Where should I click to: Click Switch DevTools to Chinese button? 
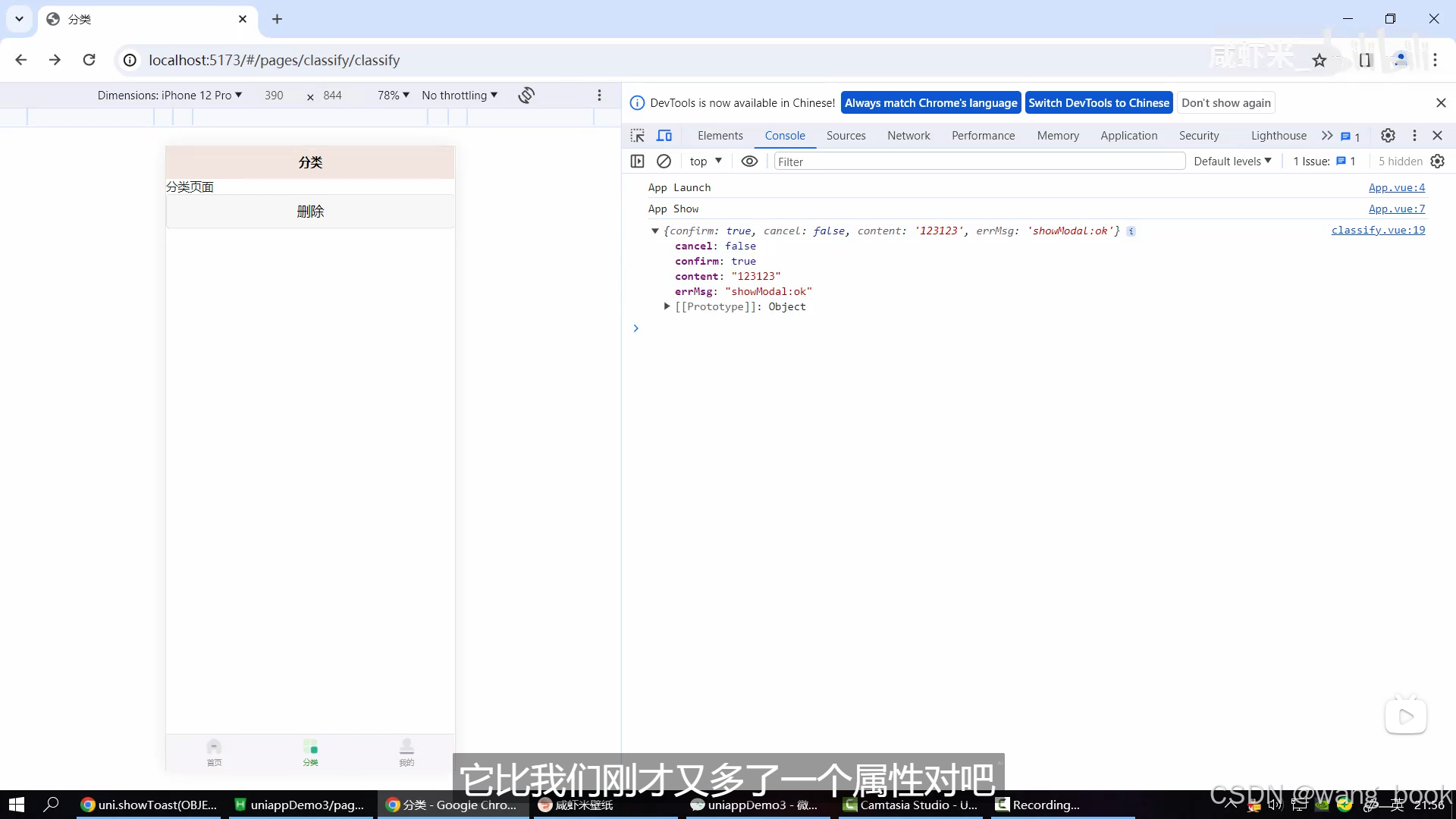click(1099, 102)
